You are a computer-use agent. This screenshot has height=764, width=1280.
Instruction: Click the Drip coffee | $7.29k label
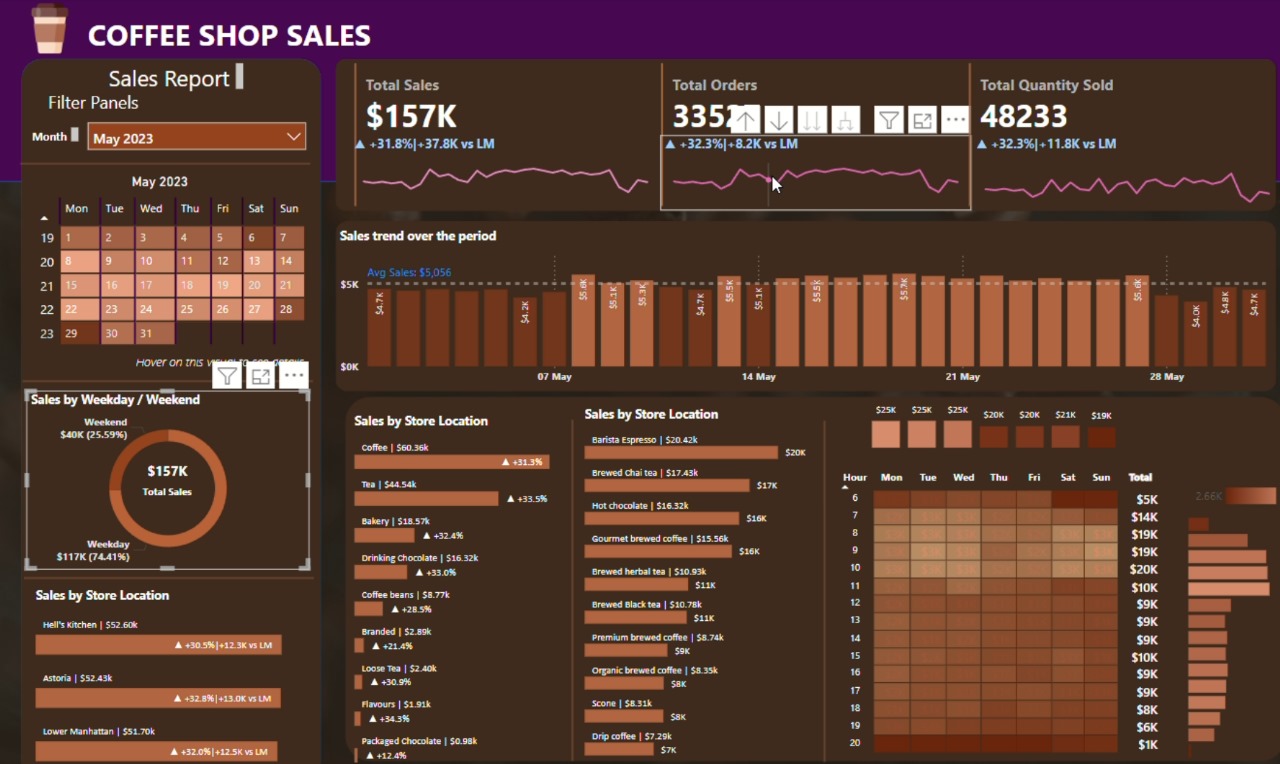(632, 736)
